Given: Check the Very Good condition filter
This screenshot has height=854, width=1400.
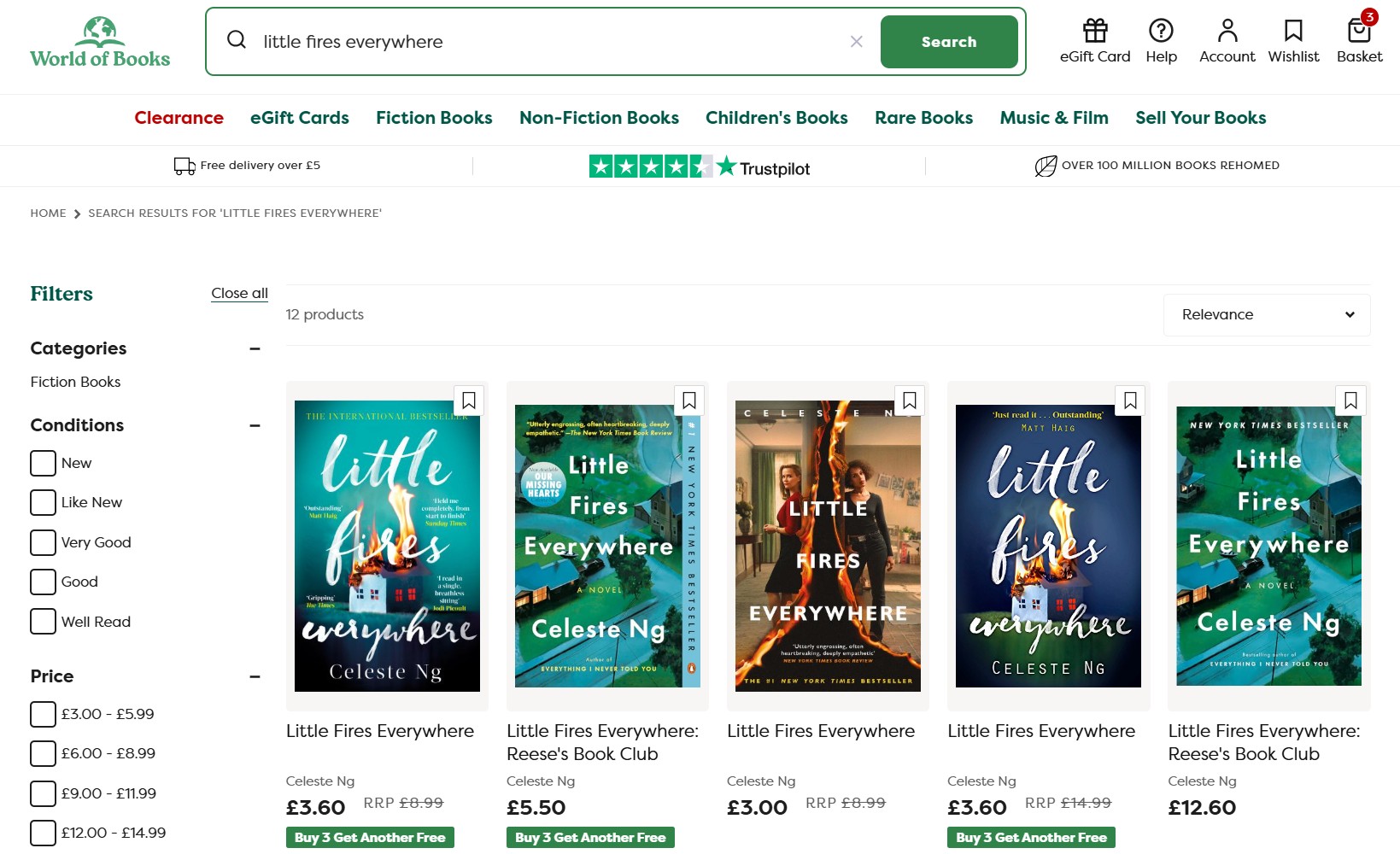Looking at the screenshot, I should click(x=43, y=542).
